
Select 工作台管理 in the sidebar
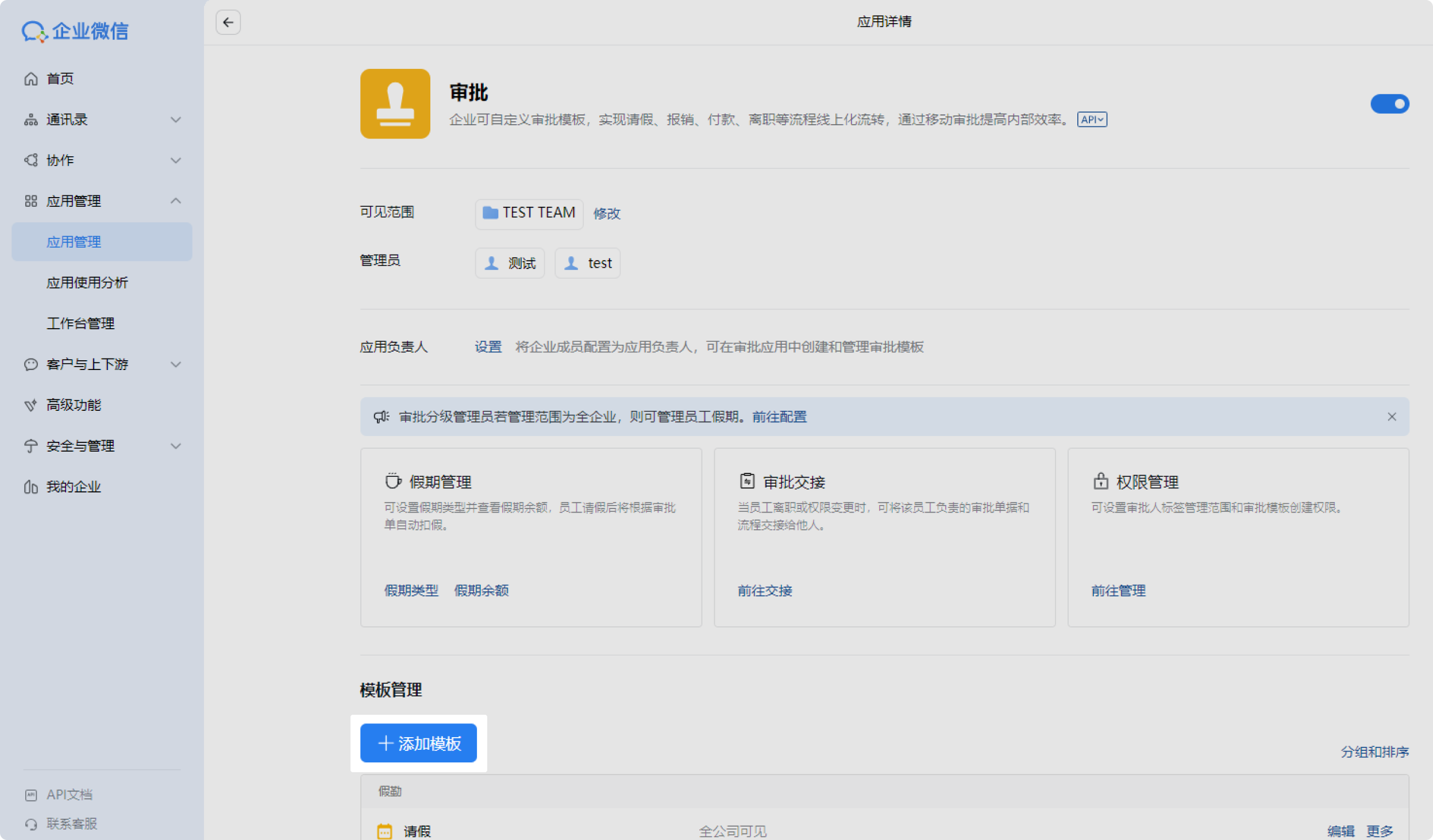[80, 323]
